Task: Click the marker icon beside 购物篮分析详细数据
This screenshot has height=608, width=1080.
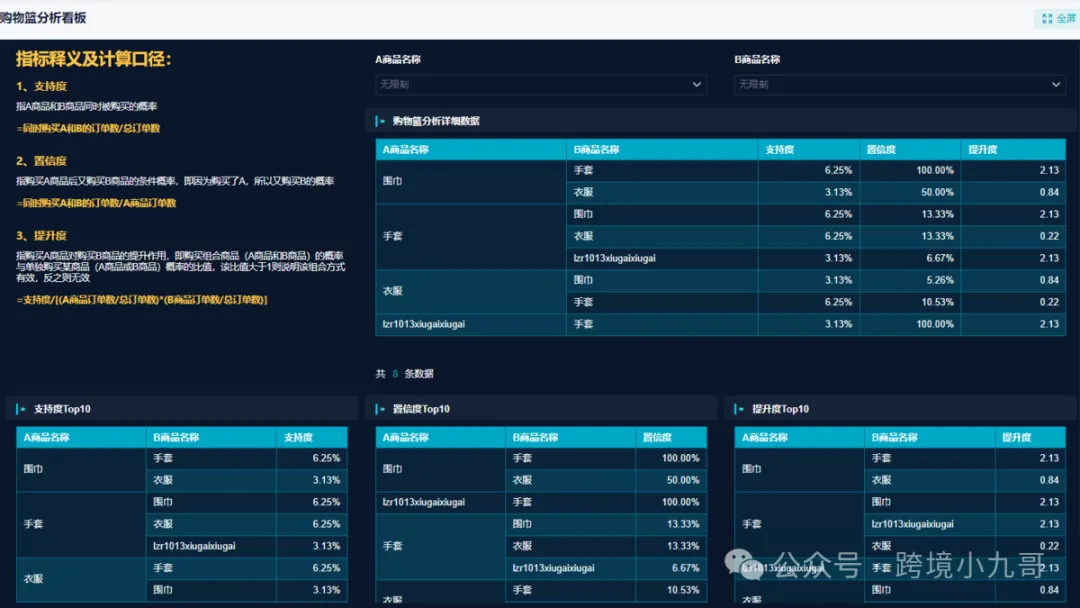Action: (380, 121)
